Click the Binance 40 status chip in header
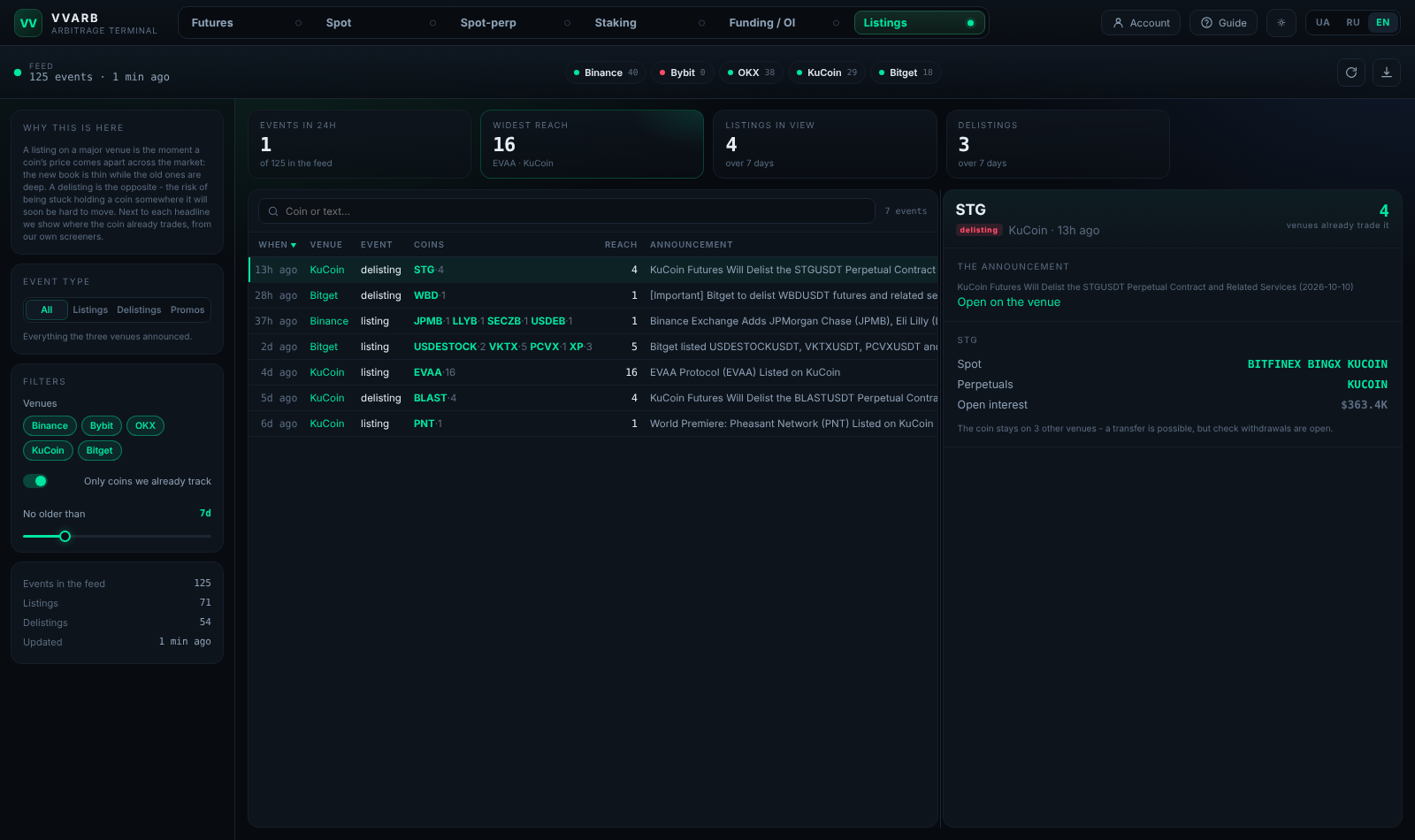This screenshot has height=840, width=1415. (x=606, y=73)
